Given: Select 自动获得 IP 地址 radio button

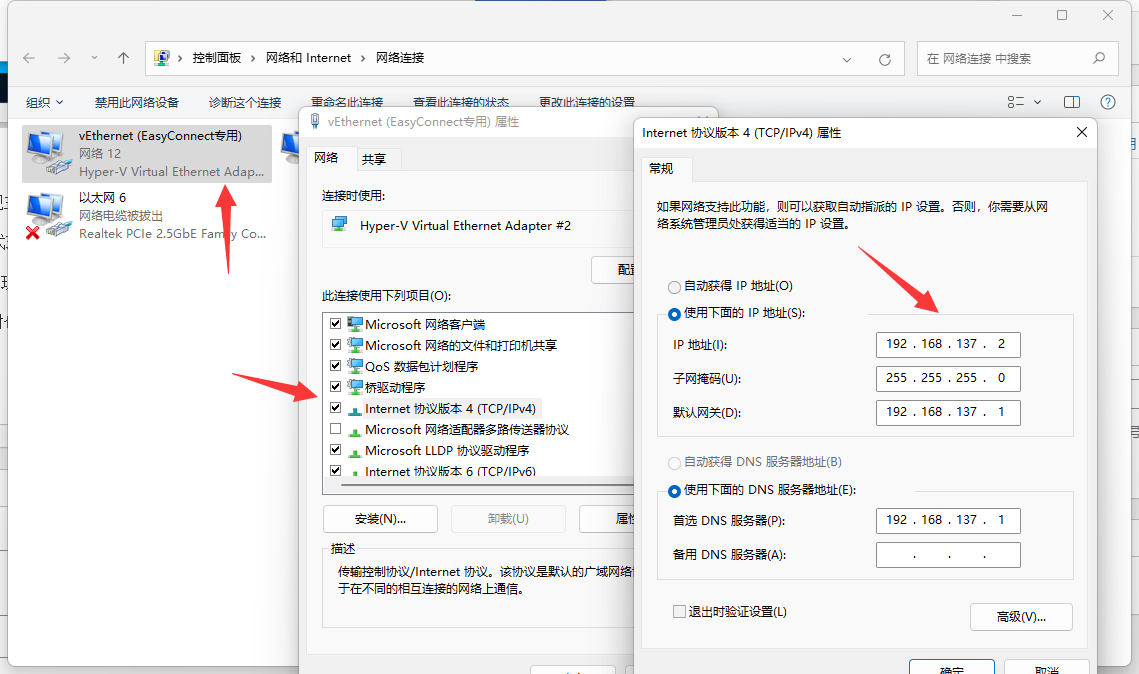Looking at the screenshot, I should [674, 286].
